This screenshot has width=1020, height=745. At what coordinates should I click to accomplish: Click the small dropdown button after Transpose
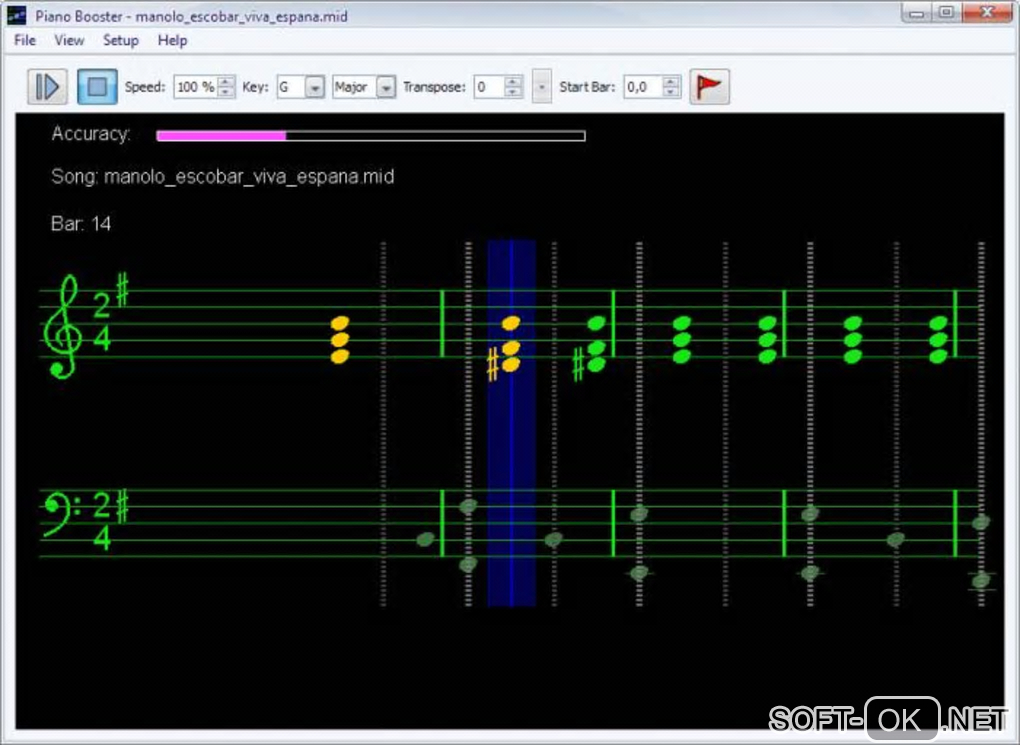click(x=541, y=87)
